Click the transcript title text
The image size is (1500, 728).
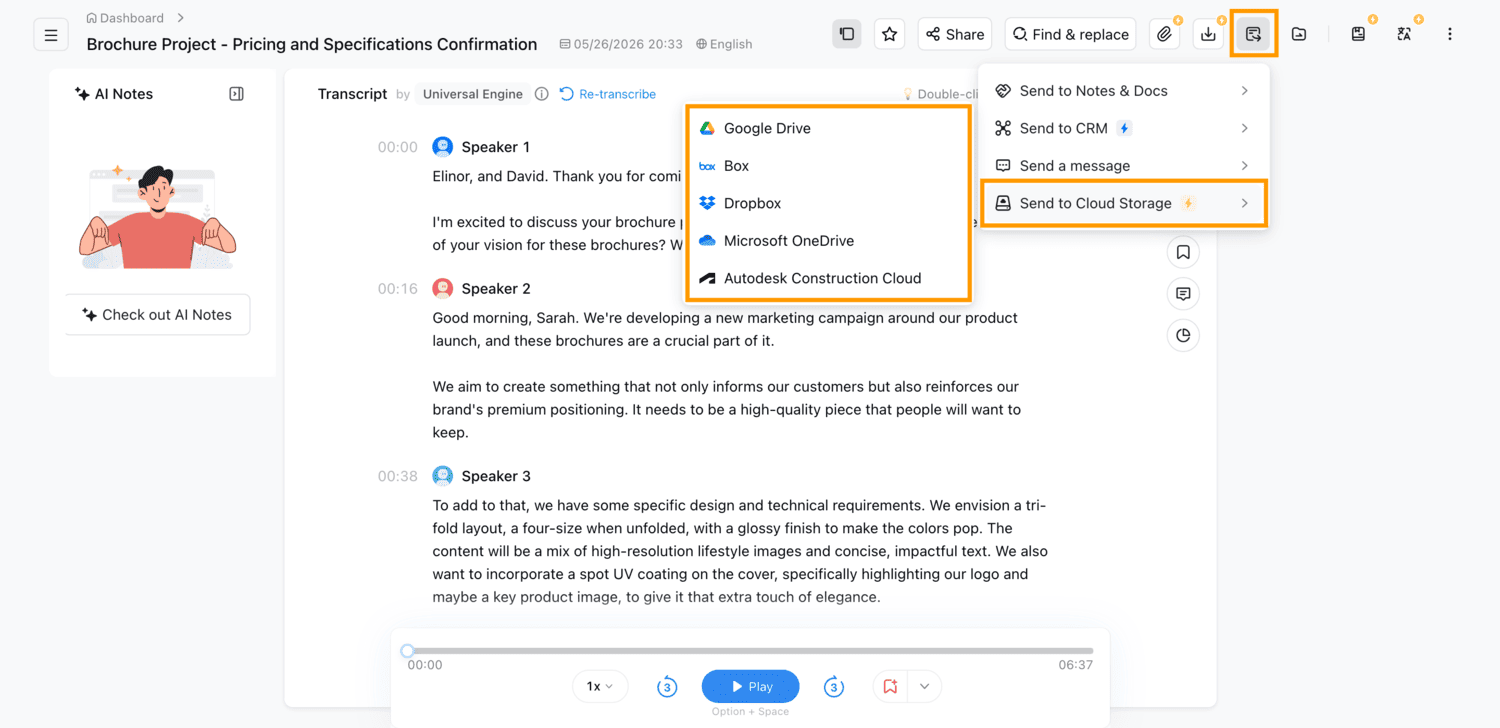(x=312, y=44)
